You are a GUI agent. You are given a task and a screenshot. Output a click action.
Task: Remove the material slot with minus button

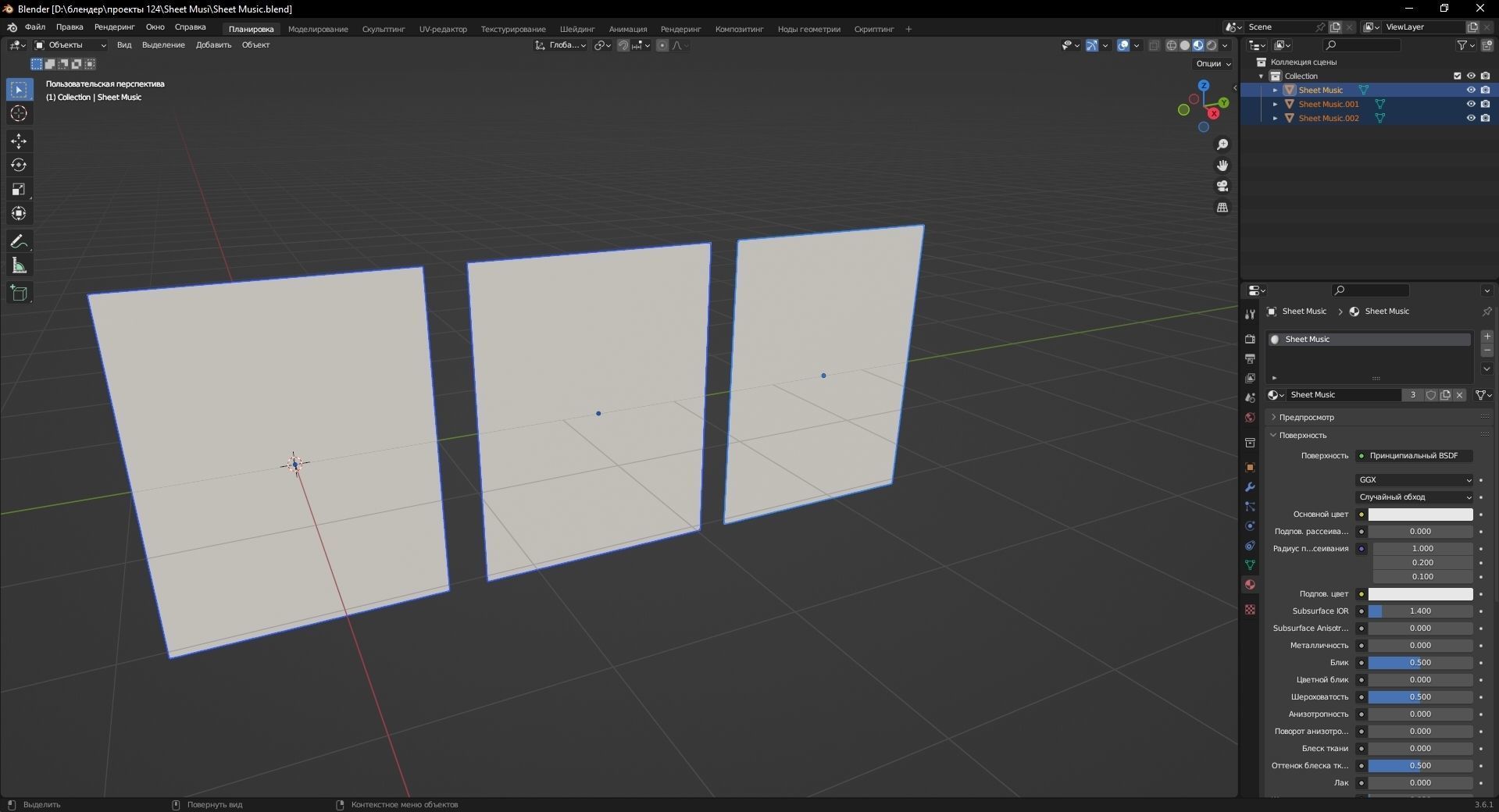1487,351
